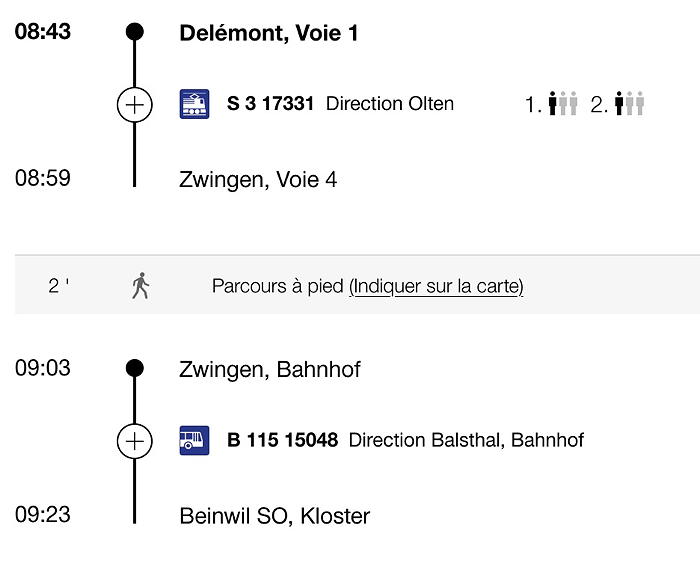Expand intermediate stops for bus B 115
The height and width of the screenshot is (570, 700).
135,440
